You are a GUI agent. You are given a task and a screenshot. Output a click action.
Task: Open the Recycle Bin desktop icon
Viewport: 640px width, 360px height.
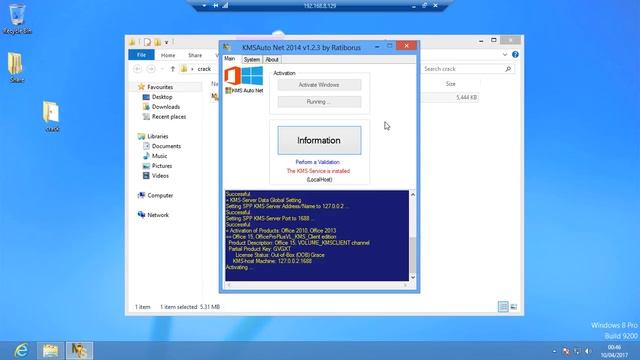(17, 19)
